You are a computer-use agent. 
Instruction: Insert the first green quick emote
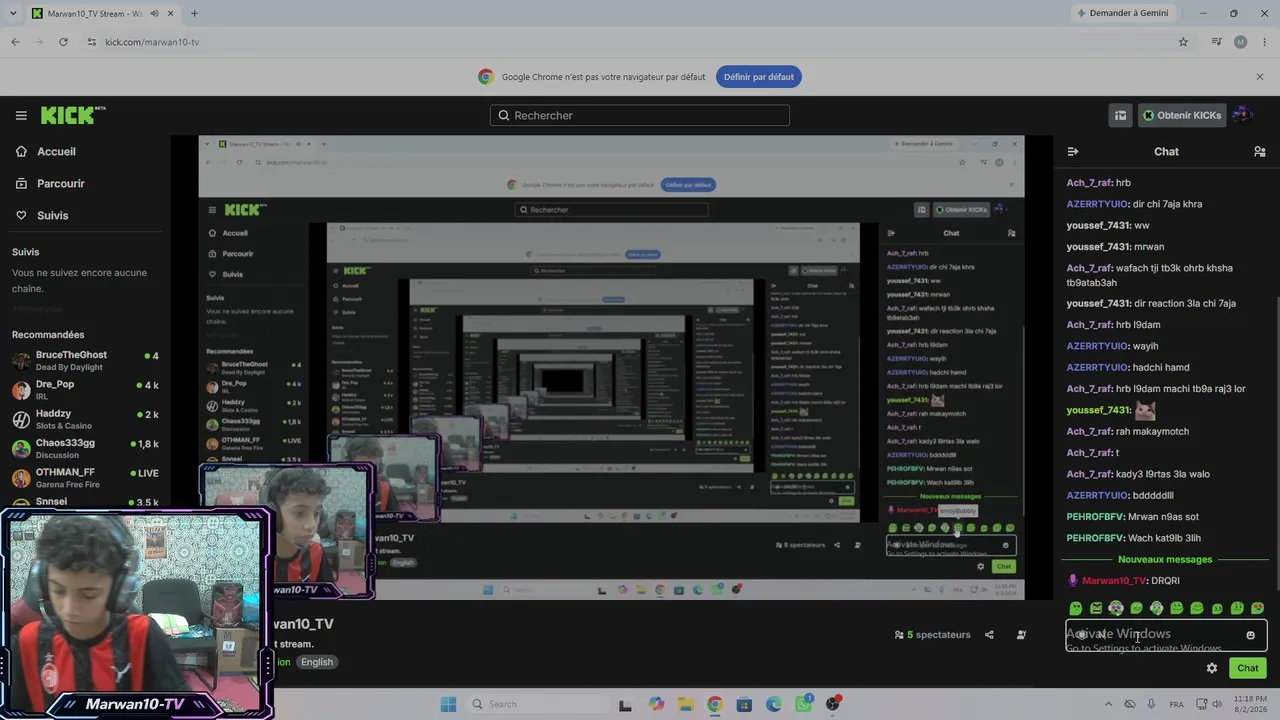tap(1076, 608)
